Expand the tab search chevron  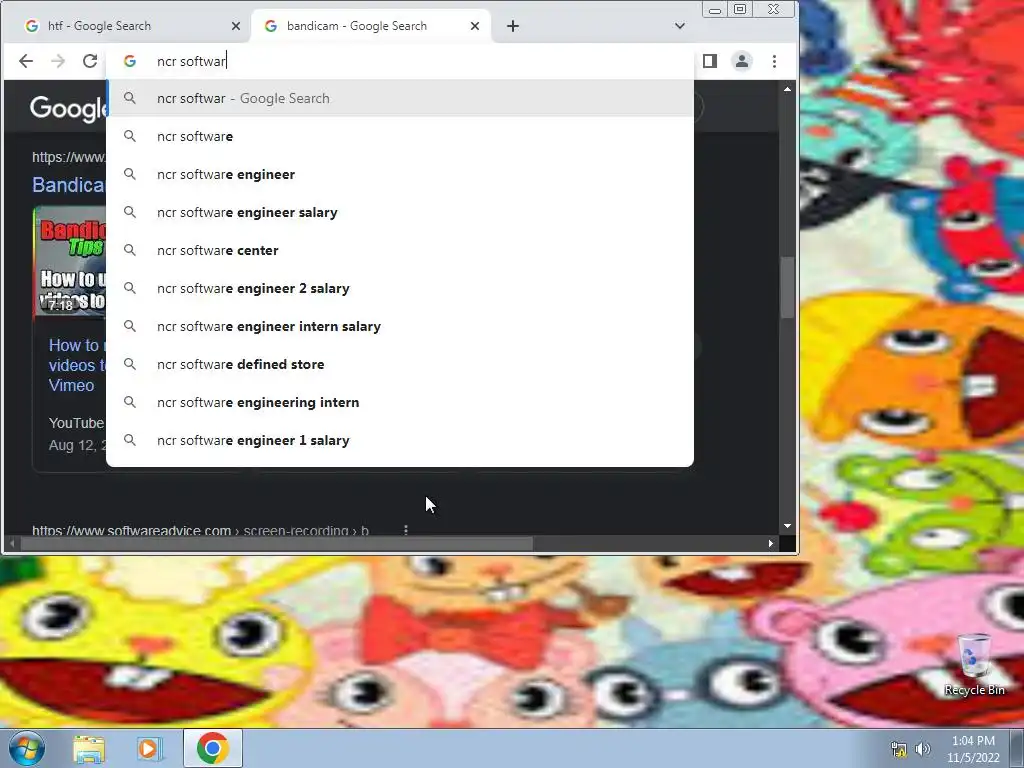tap(680, 26)
